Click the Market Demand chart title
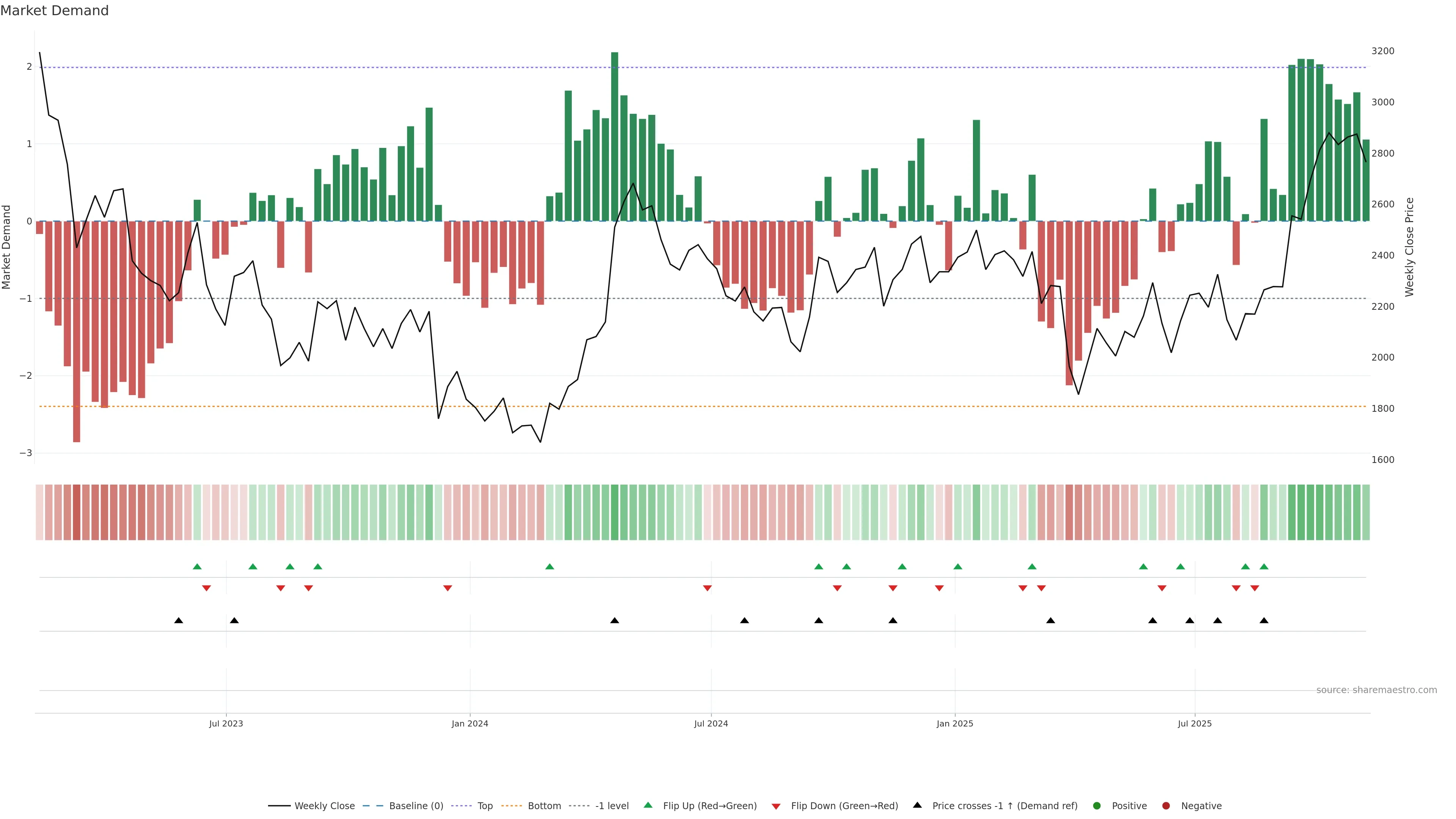Viewport: 1456px width, 819px height. (x=54, y=11)
